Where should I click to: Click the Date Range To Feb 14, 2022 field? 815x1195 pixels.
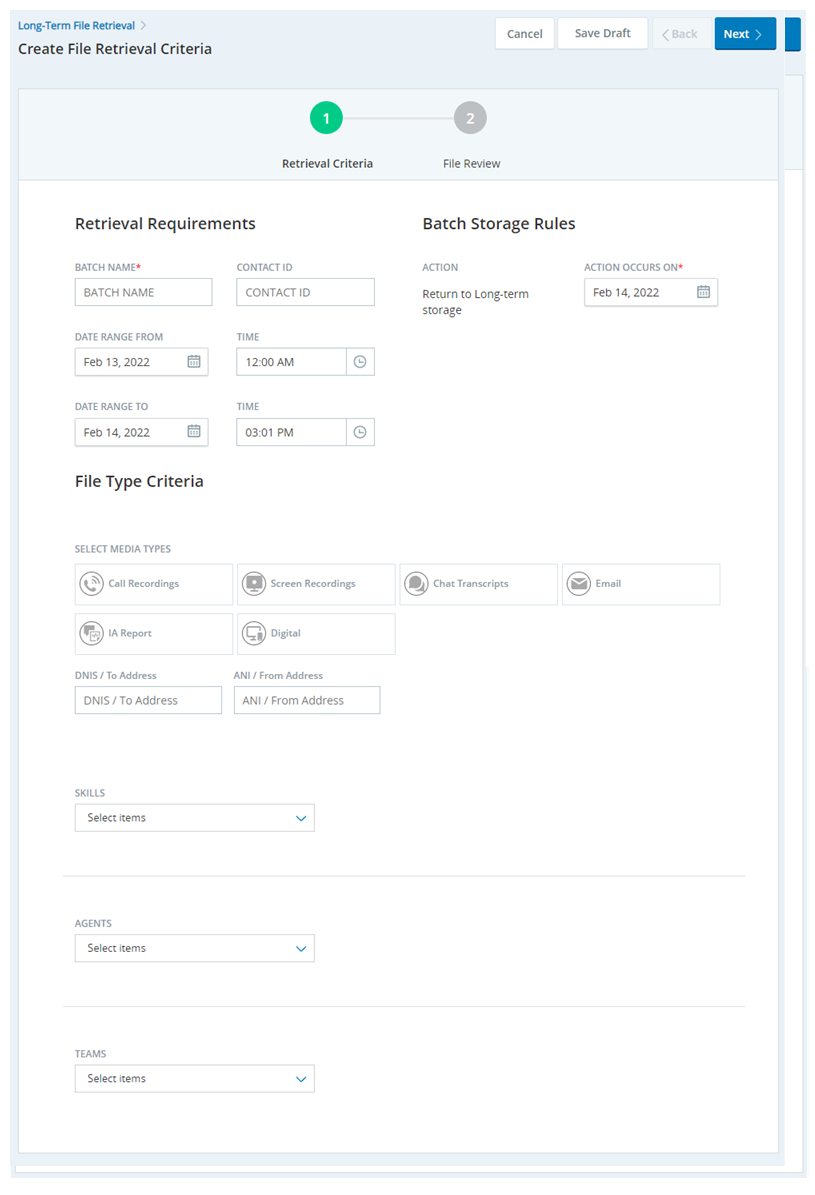(141, 432)
